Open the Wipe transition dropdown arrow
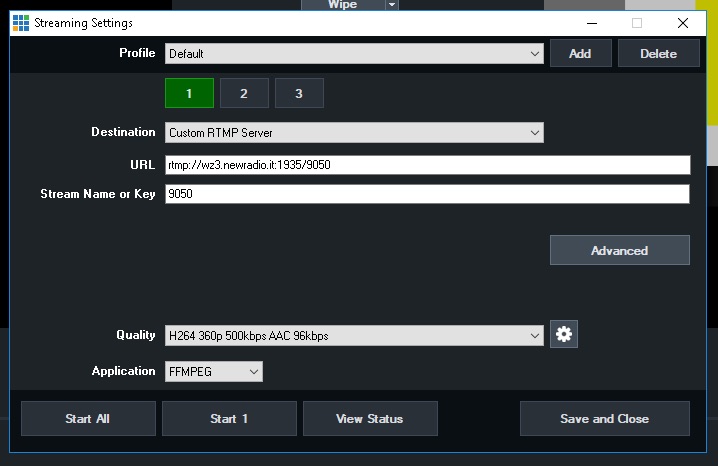 [x=392, y=5]
